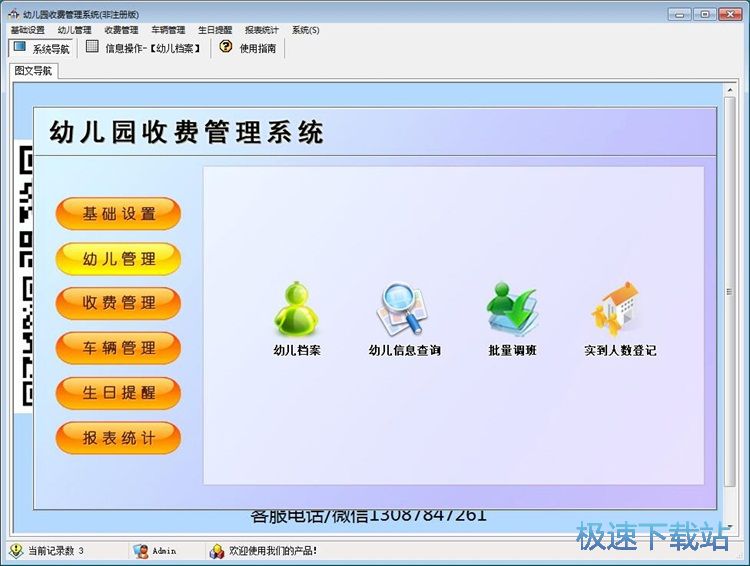Open the 幼儿管理 menu
Screen dimensions: 750x566
click(74, 30)
